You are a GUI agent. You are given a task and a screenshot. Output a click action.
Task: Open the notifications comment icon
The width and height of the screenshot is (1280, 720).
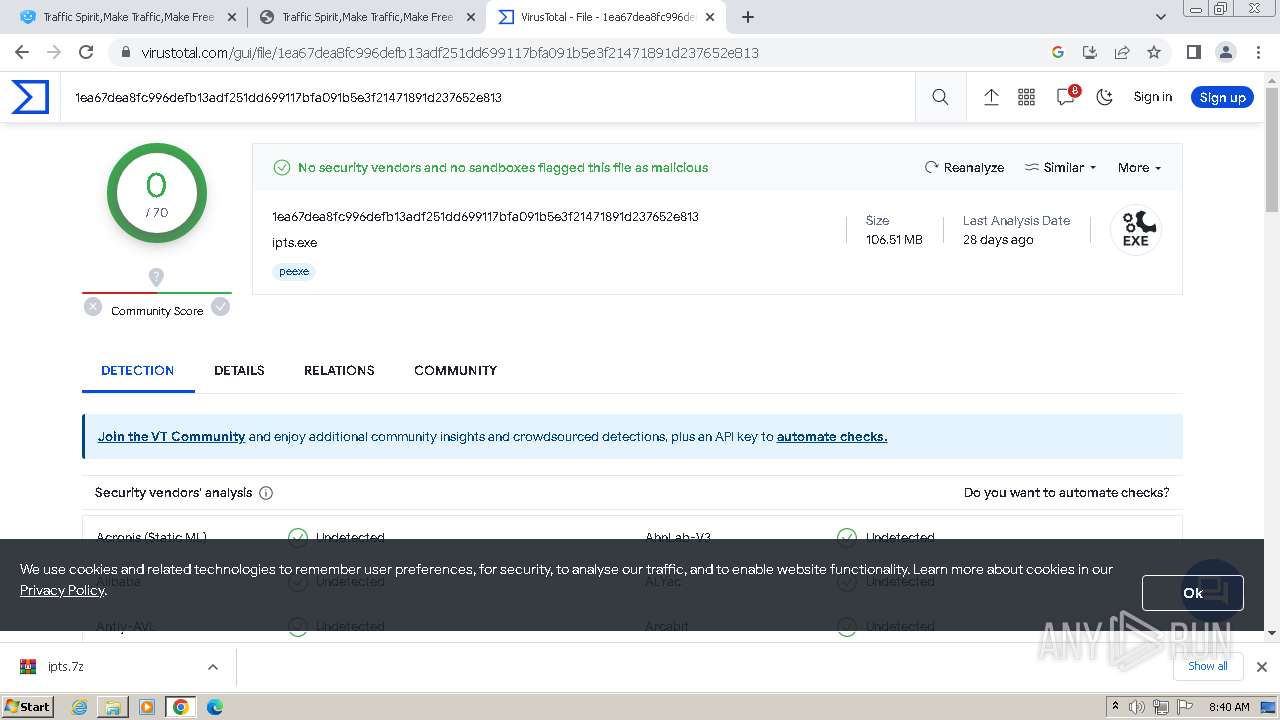pos(1066,97)
